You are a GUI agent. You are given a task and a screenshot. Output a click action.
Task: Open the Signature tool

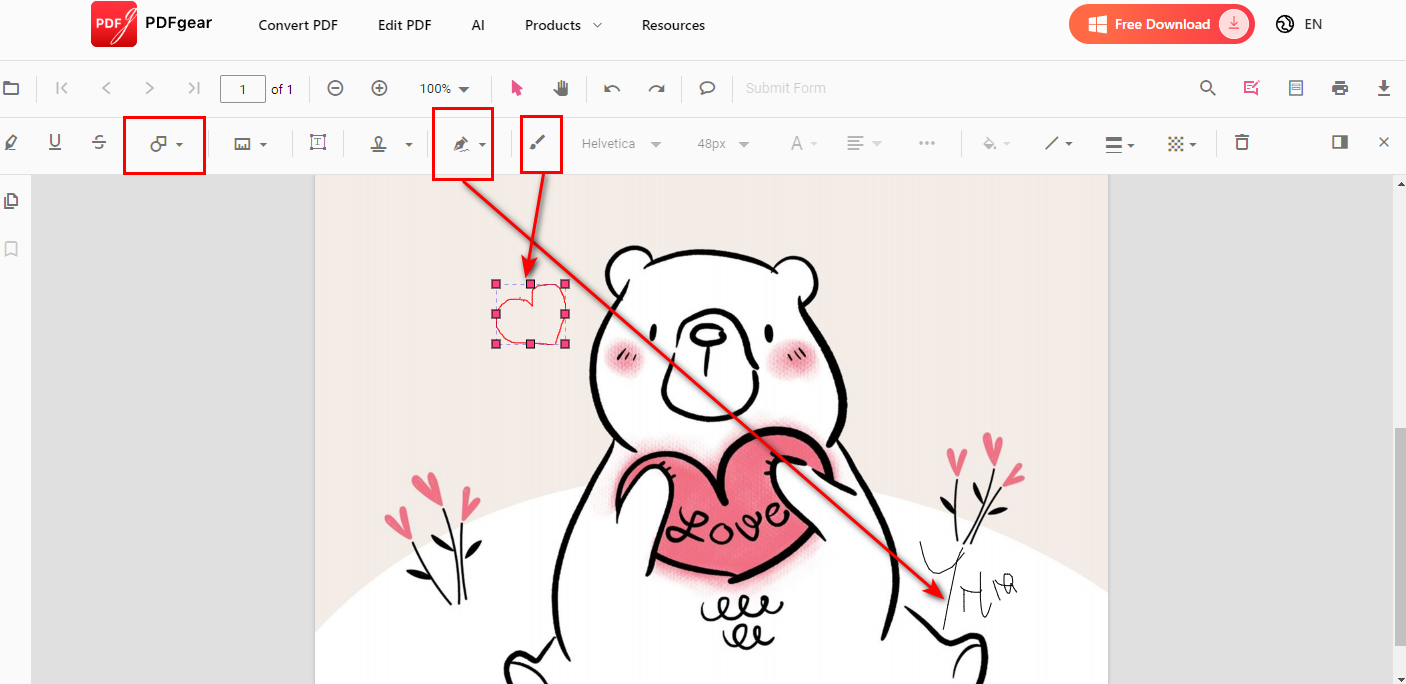click(463, 143)
